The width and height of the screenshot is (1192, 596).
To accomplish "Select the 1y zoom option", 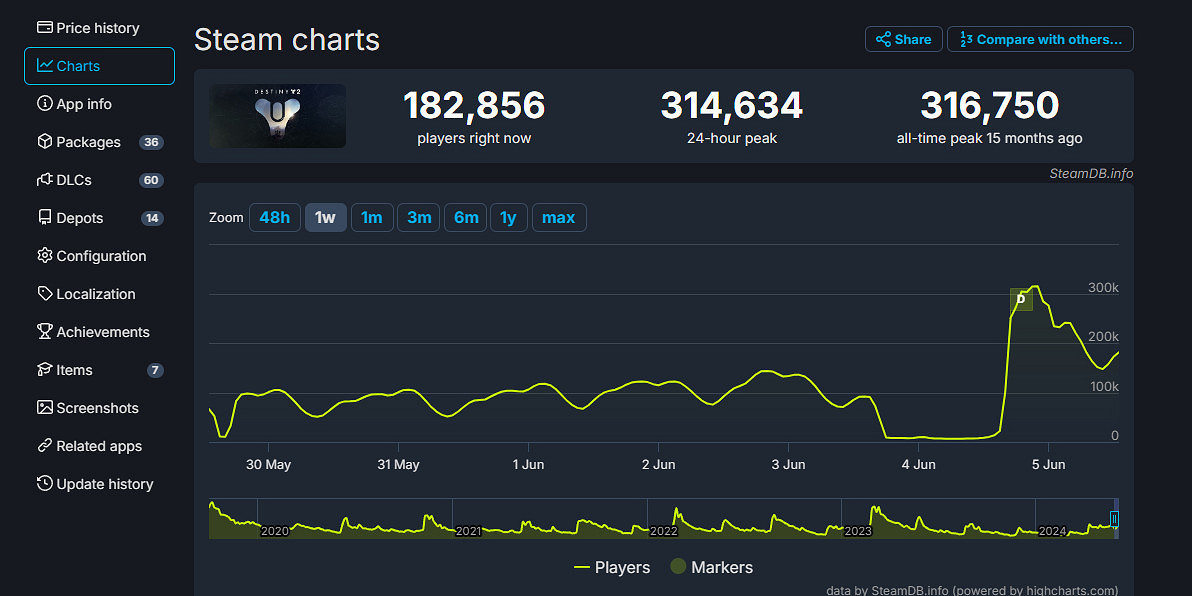I will pos(509,217).
